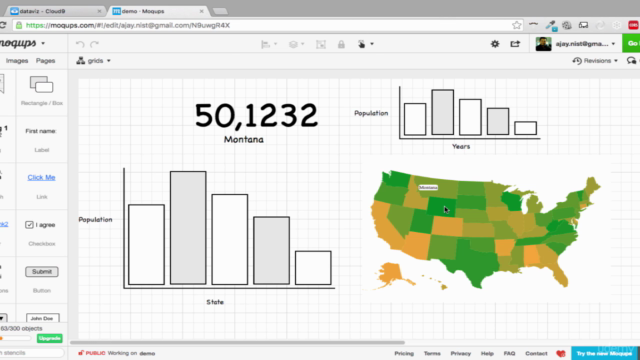Open the Revisions dropdown
Screen dimensions: 640x360
(x=596, y=61)
